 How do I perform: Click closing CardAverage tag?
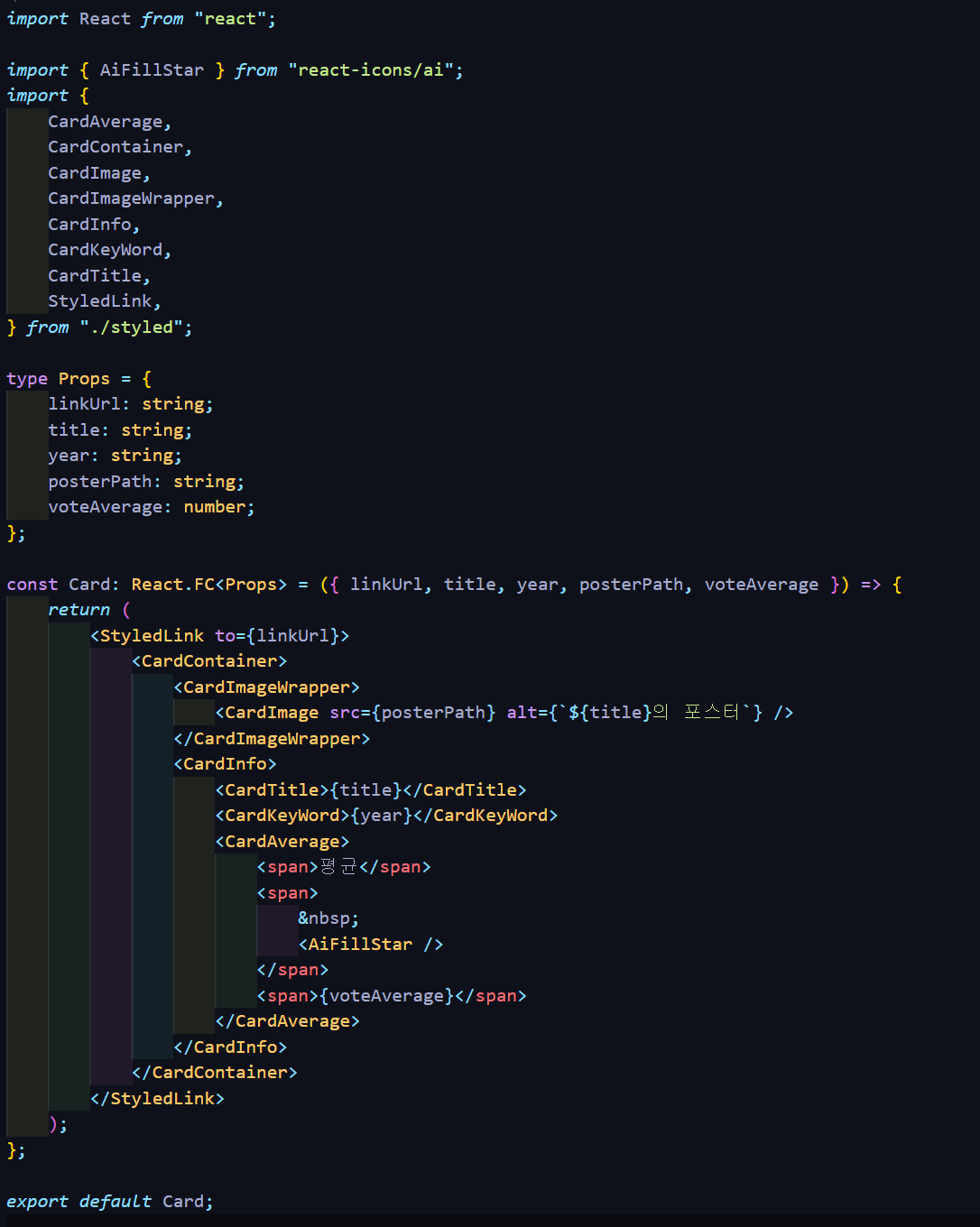pyautogui.click(x=288, y=1021)
